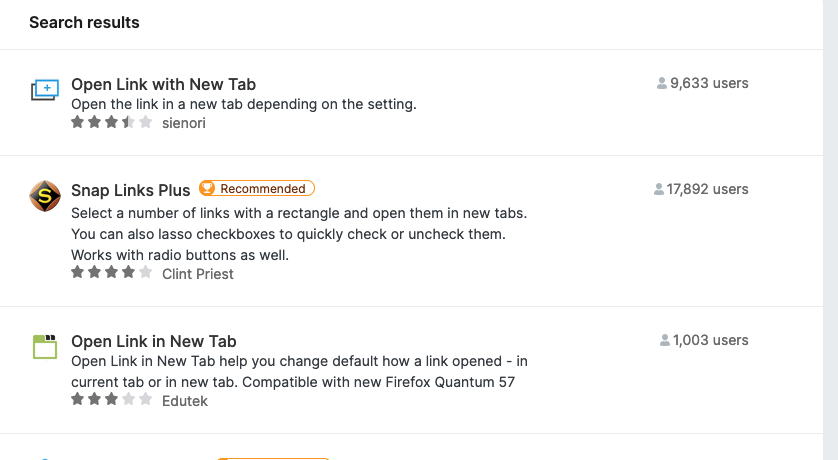Viewport: 838px width, 460px height.
Task: Click the Recommended badge trophy icon
Action: click(x=208, y=189)
